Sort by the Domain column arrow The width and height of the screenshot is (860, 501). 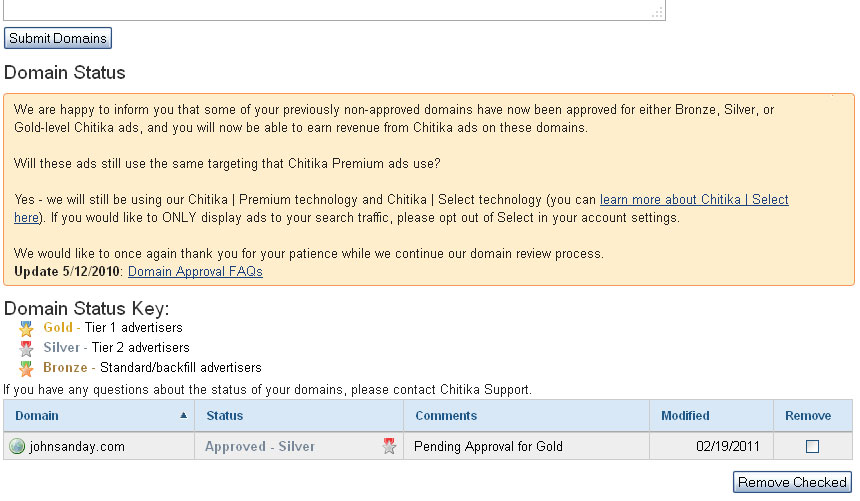(183, 415)
